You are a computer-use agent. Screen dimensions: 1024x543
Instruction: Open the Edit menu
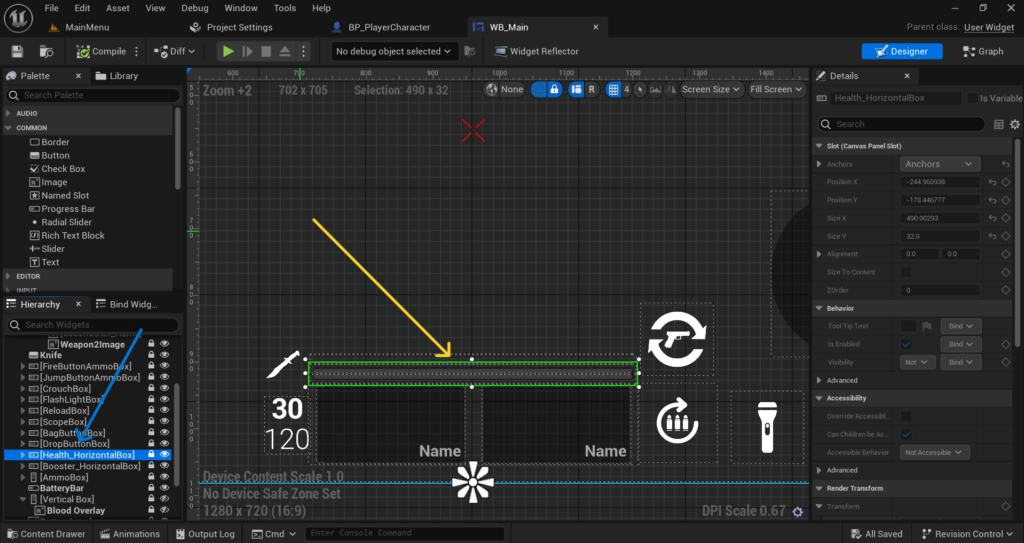82,8
